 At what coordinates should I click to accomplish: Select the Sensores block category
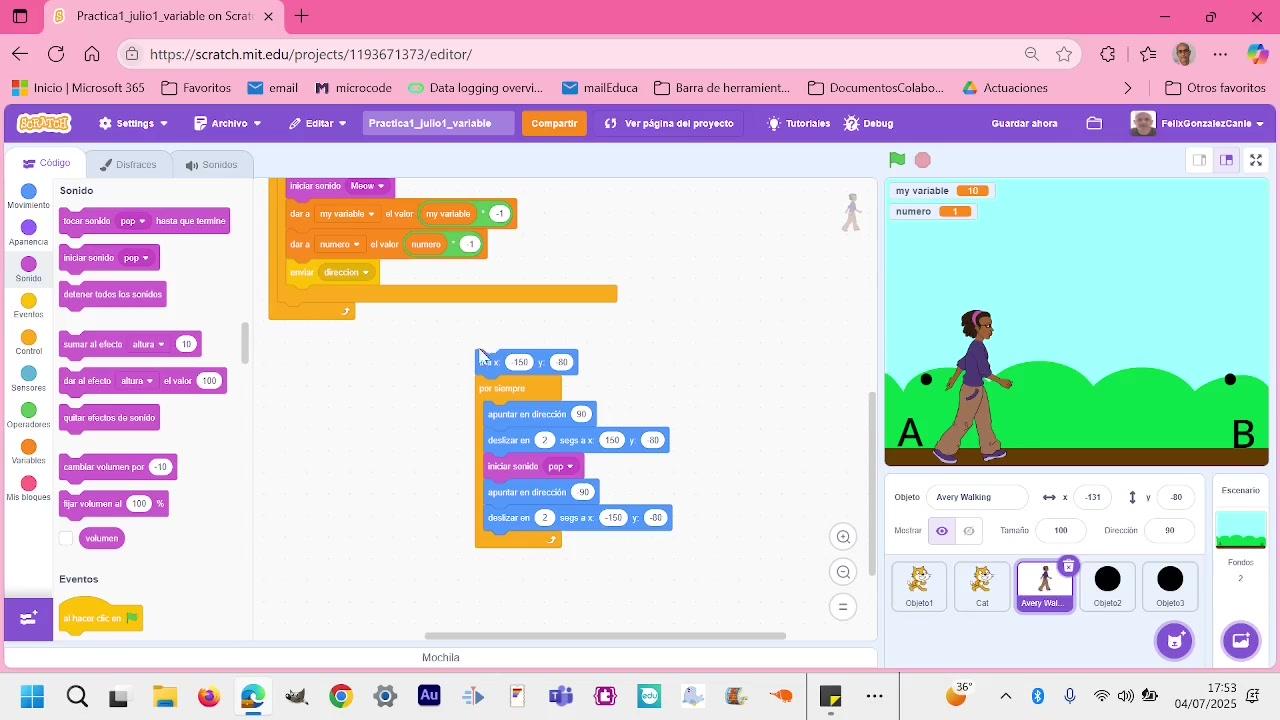point(28,379)
